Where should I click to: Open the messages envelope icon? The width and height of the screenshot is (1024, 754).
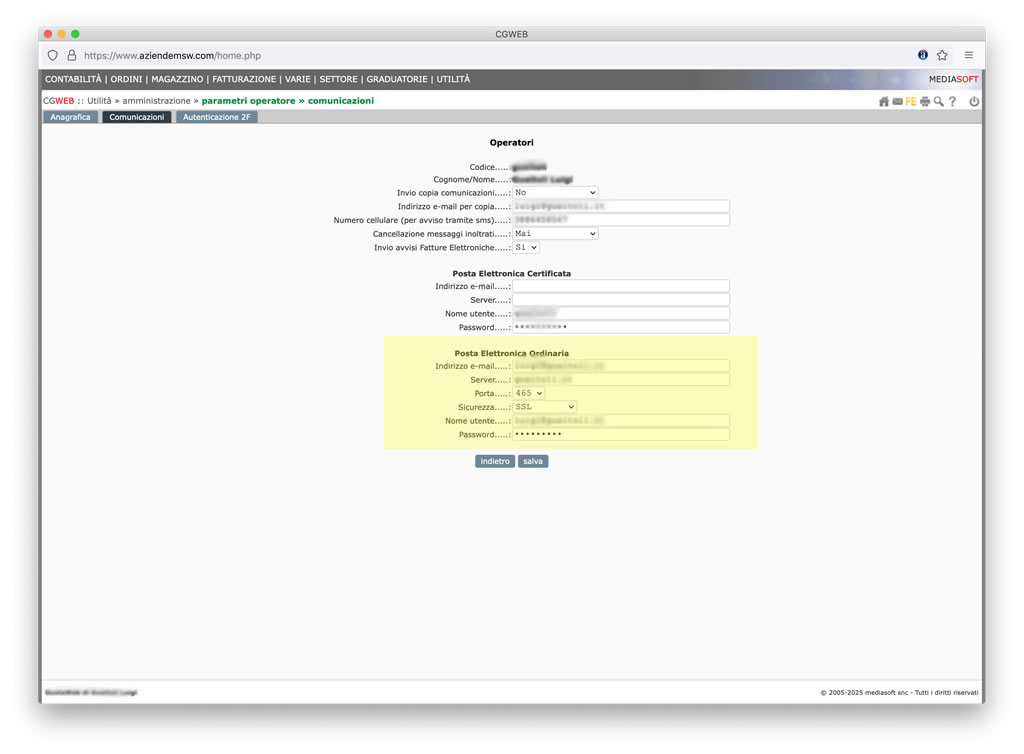[897, 101]
